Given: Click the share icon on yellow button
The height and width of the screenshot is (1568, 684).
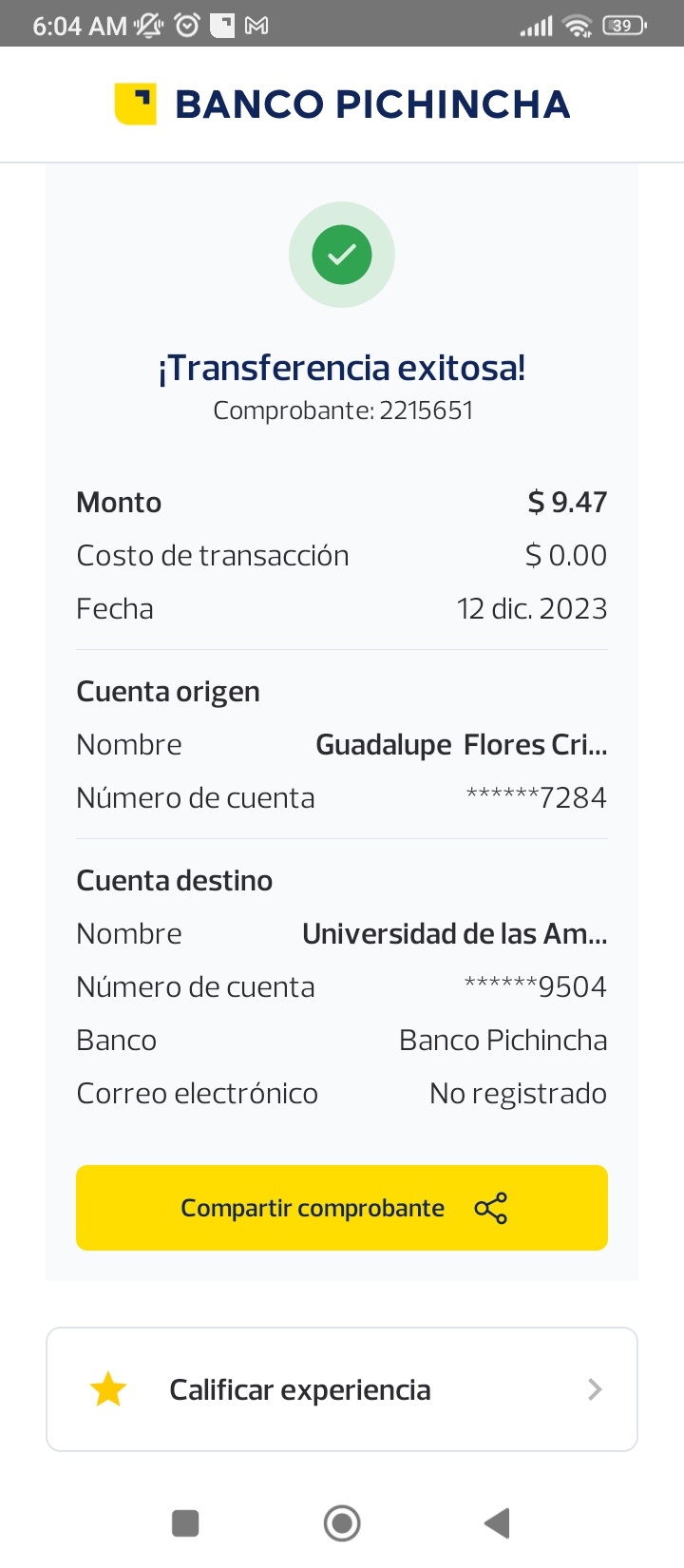Looking at the screenshot, I should (490, 1208).
